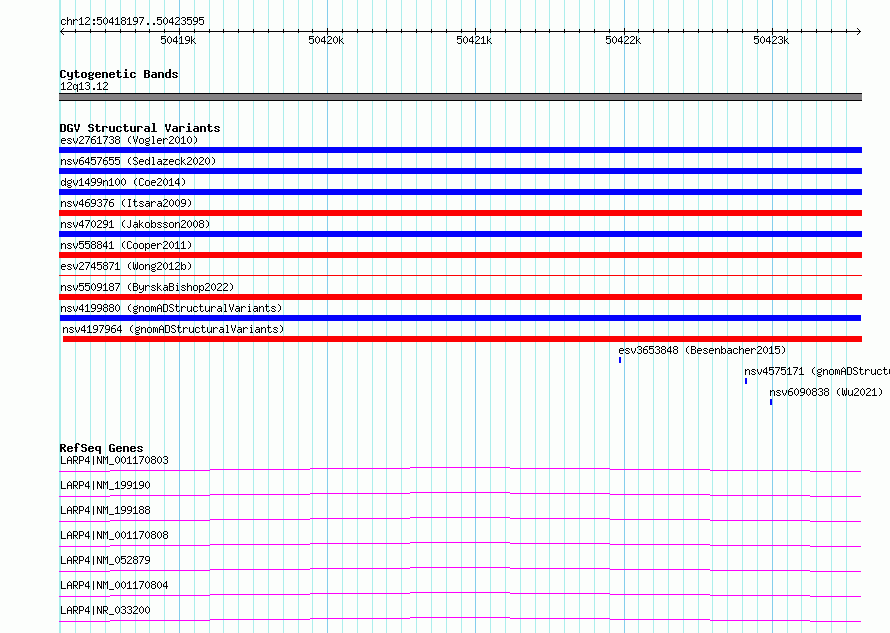Open variant nsv4575171 gnomAD label

(x=817, y=371)
